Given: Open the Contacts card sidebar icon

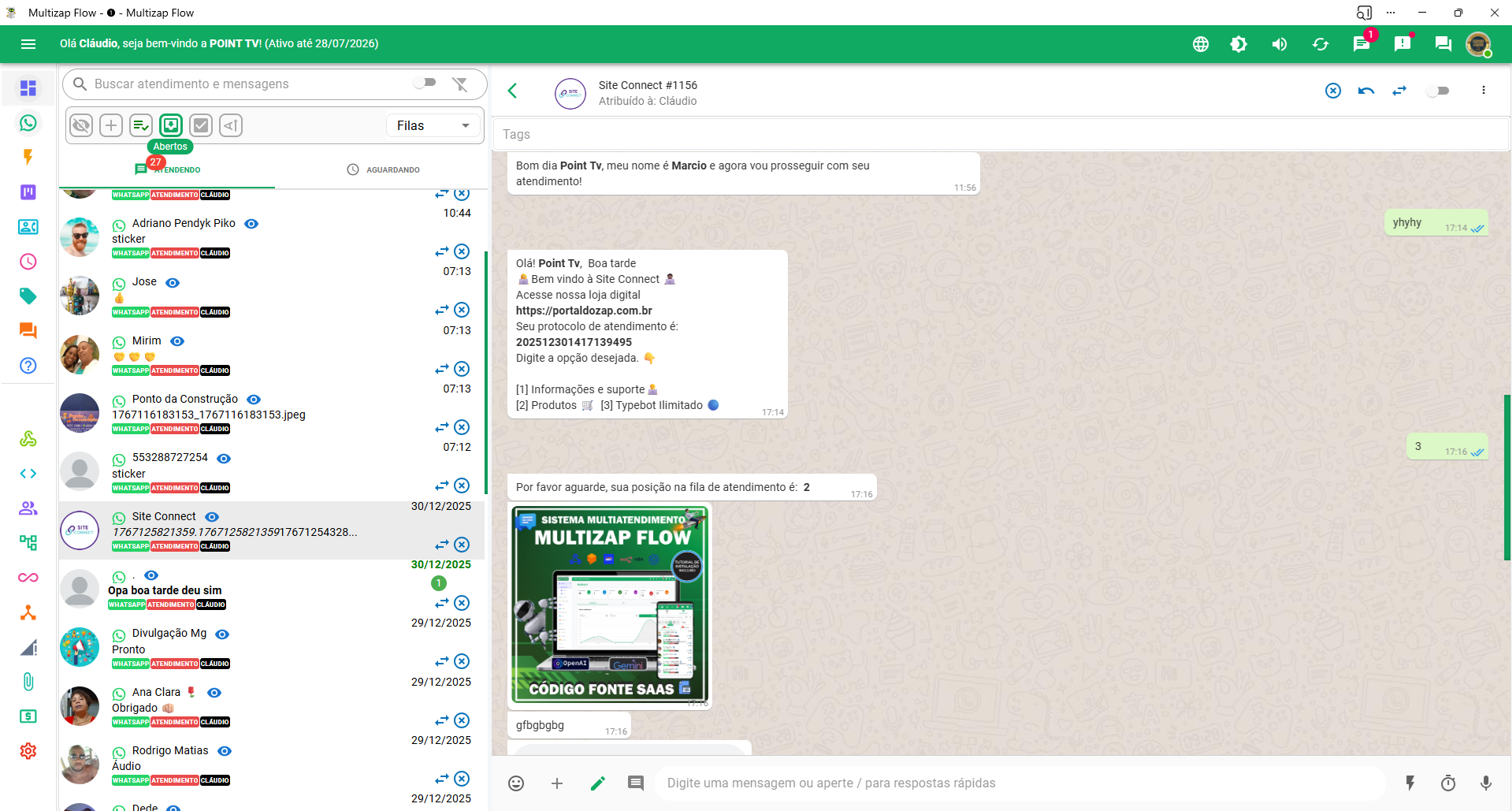Looking at the screenshot, I should (28, 227).
